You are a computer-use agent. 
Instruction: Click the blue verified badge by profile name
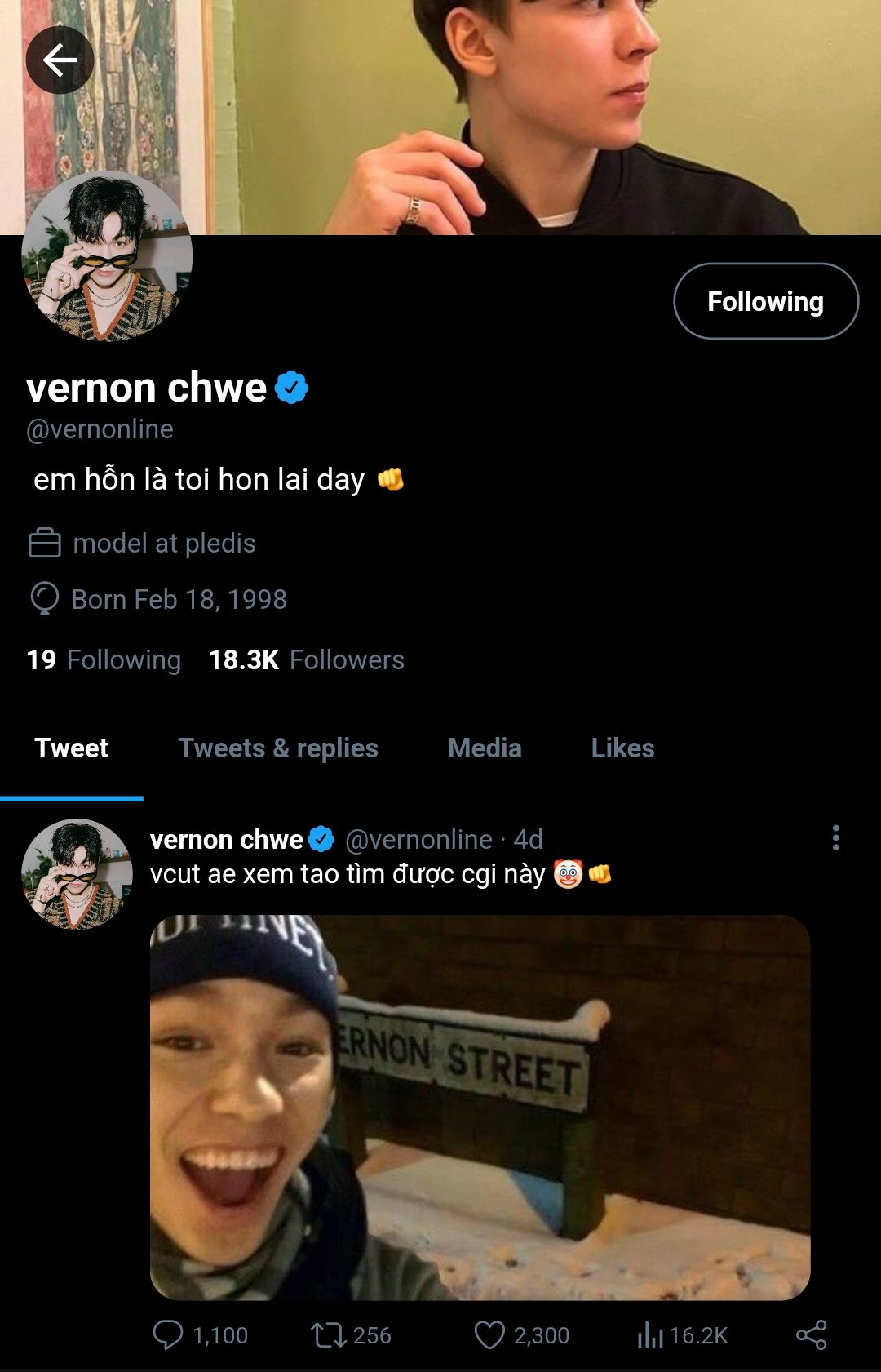tap(291, 387)
